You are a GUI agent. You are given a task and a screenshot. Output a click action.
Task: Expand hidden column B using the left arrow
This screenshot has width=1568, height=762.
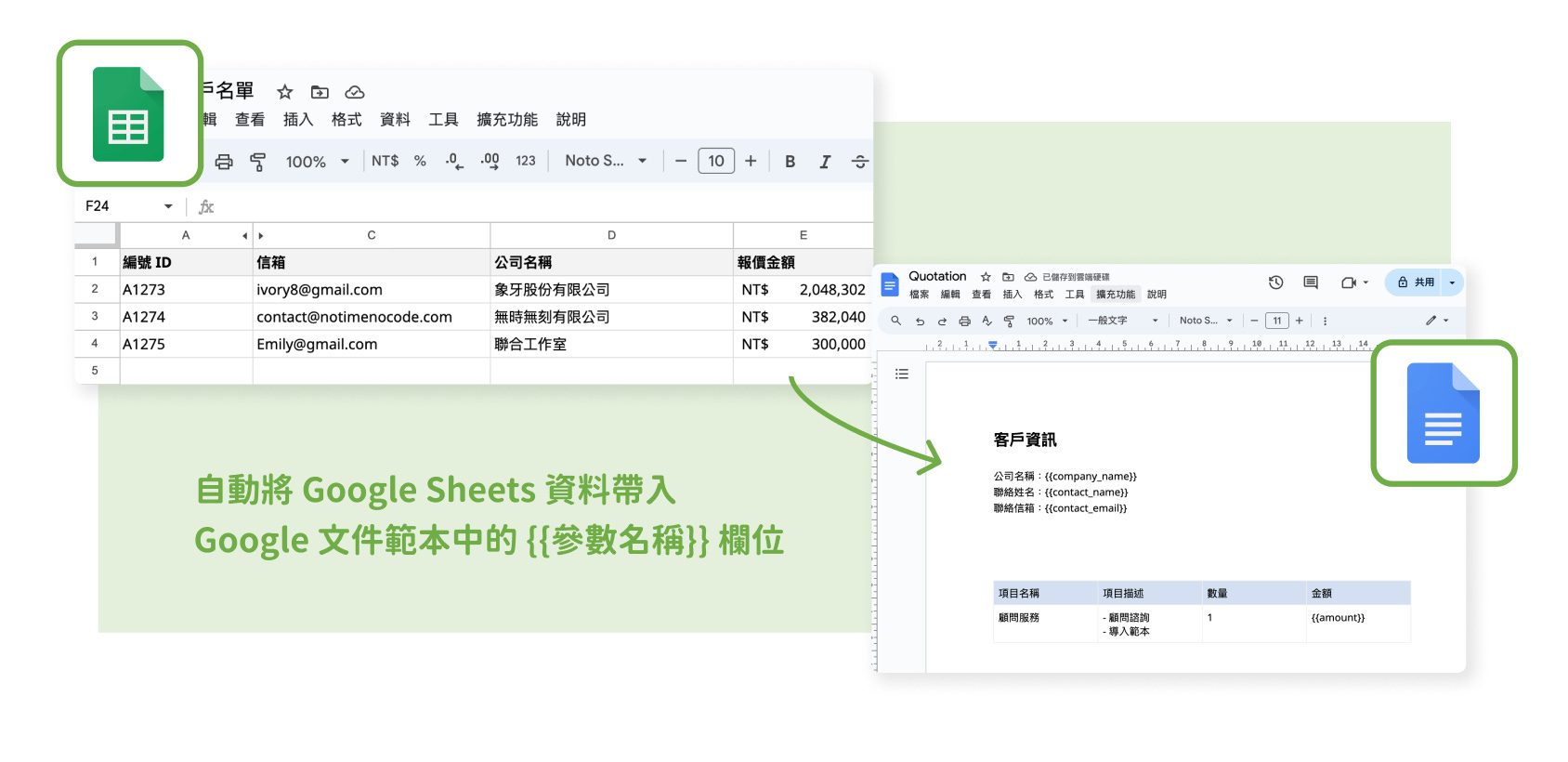244,236
